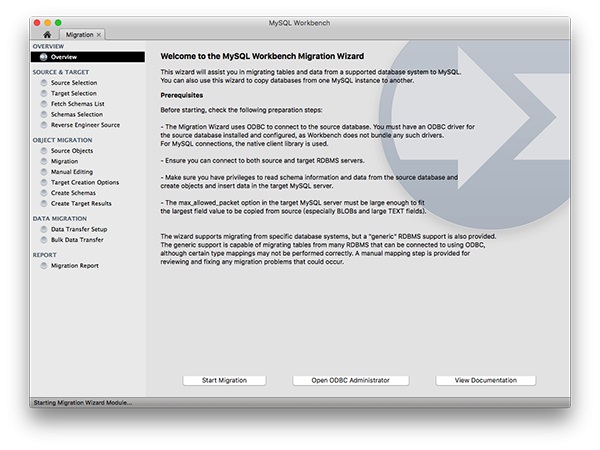This screenshot has width=600, height=450.
Task: Click the Schemas Selection bullet icon
Action: 44,114
